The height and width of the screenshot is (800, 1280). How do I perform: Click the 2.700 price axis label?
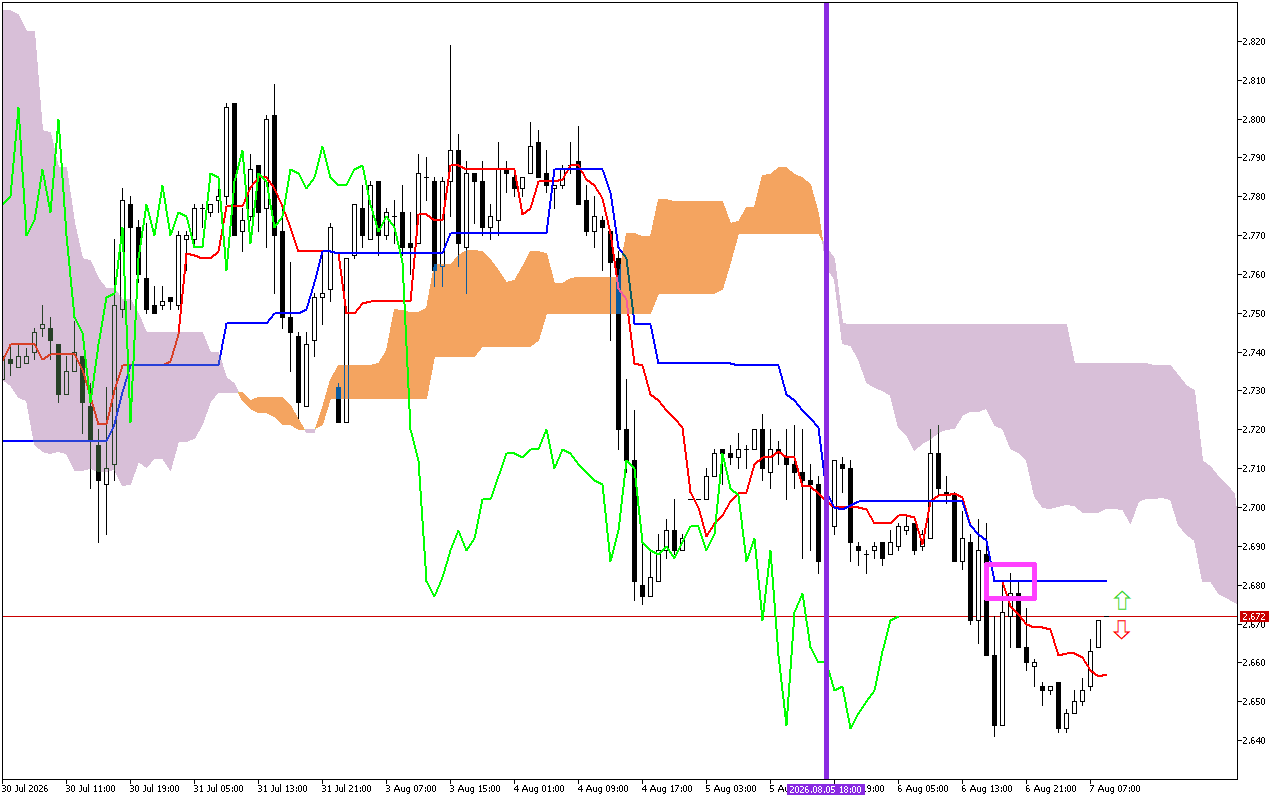coord(1254,508)
